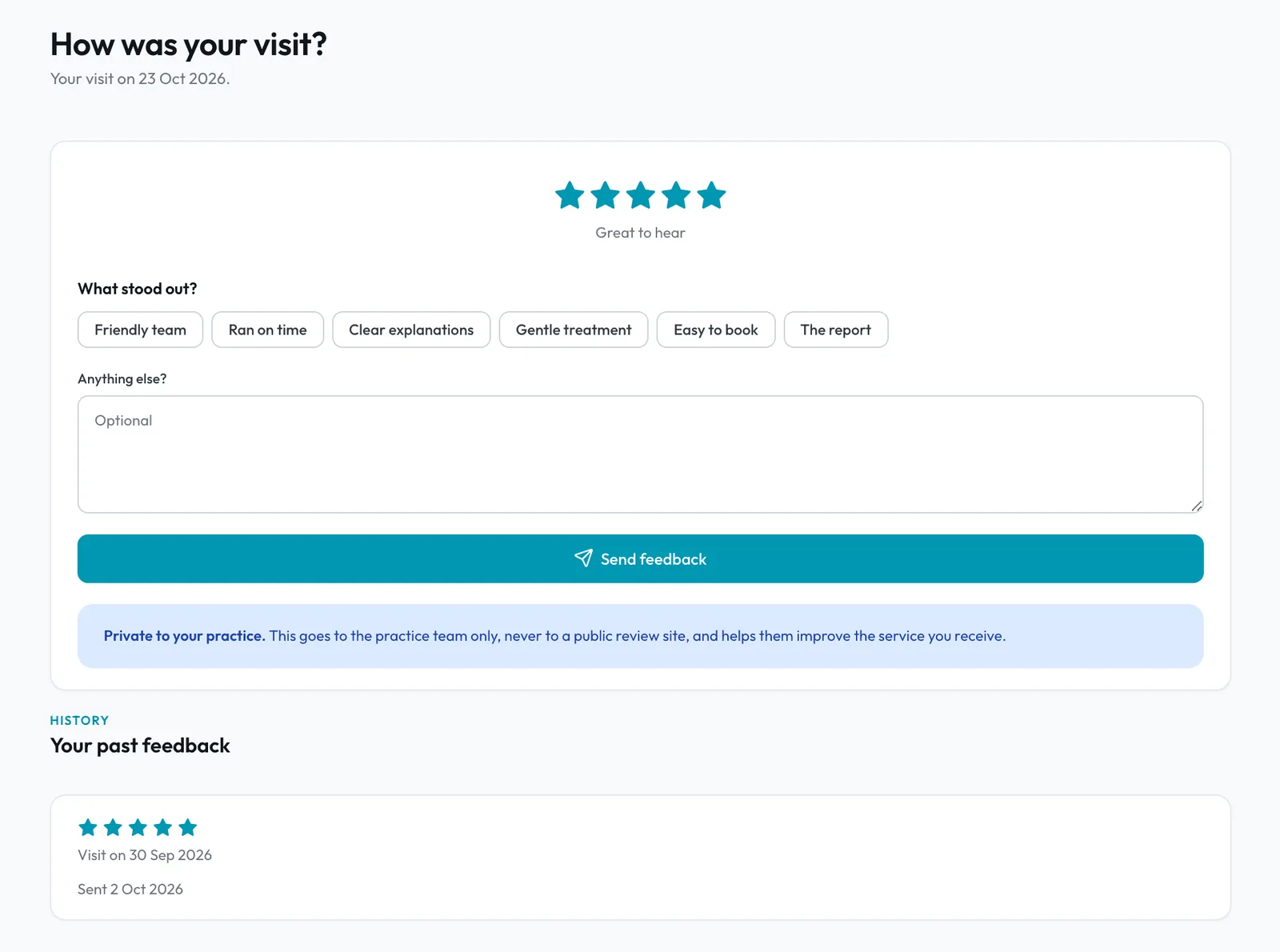
Task: Submit with the Send feedback button
Action: tap(640, 558)
